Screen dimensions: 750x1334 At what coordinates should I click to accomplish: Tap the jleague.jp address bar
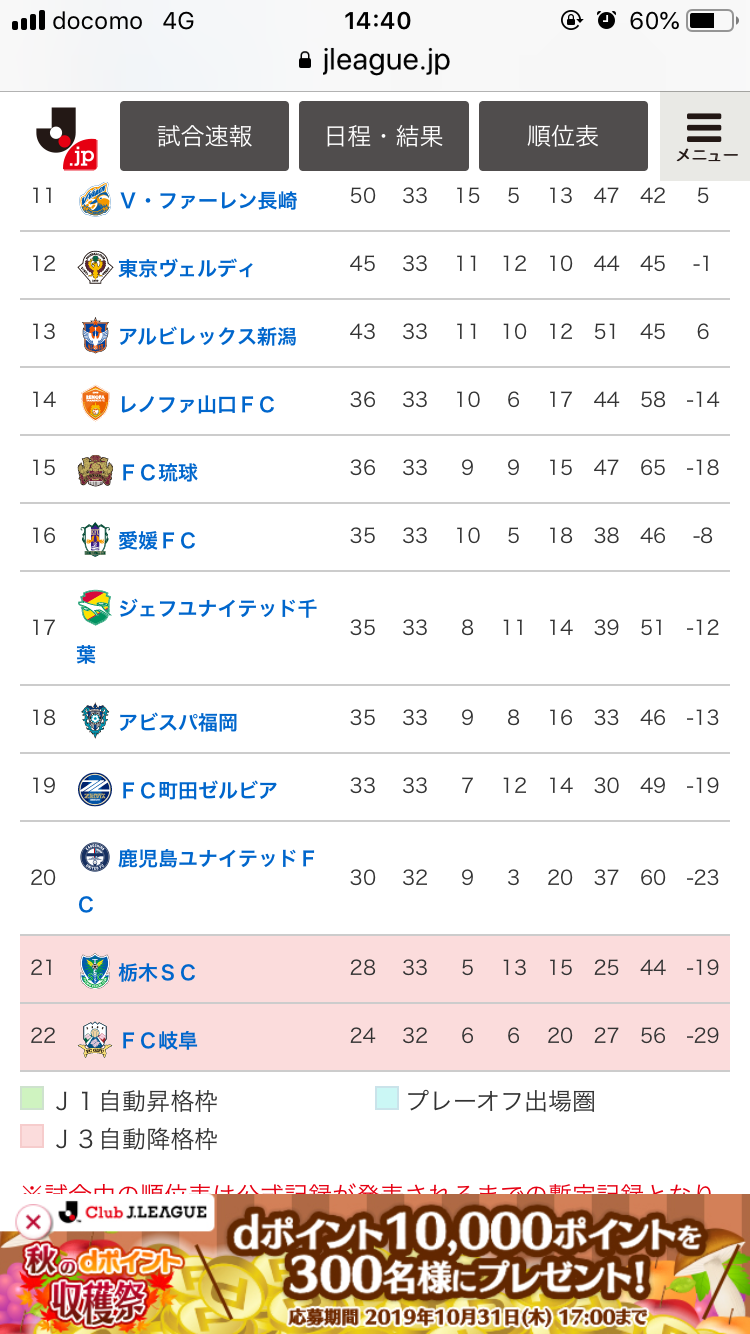(375, 61)
